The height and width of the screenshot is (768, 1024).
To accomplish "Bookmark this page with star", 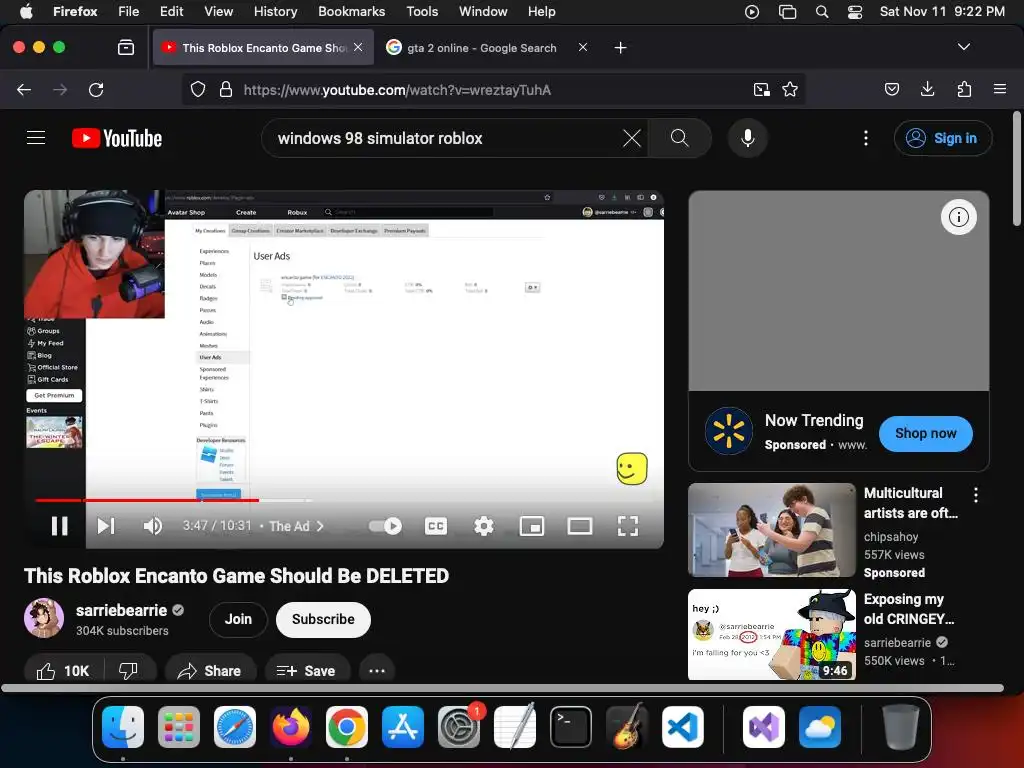I will click(x=790, y=89).
